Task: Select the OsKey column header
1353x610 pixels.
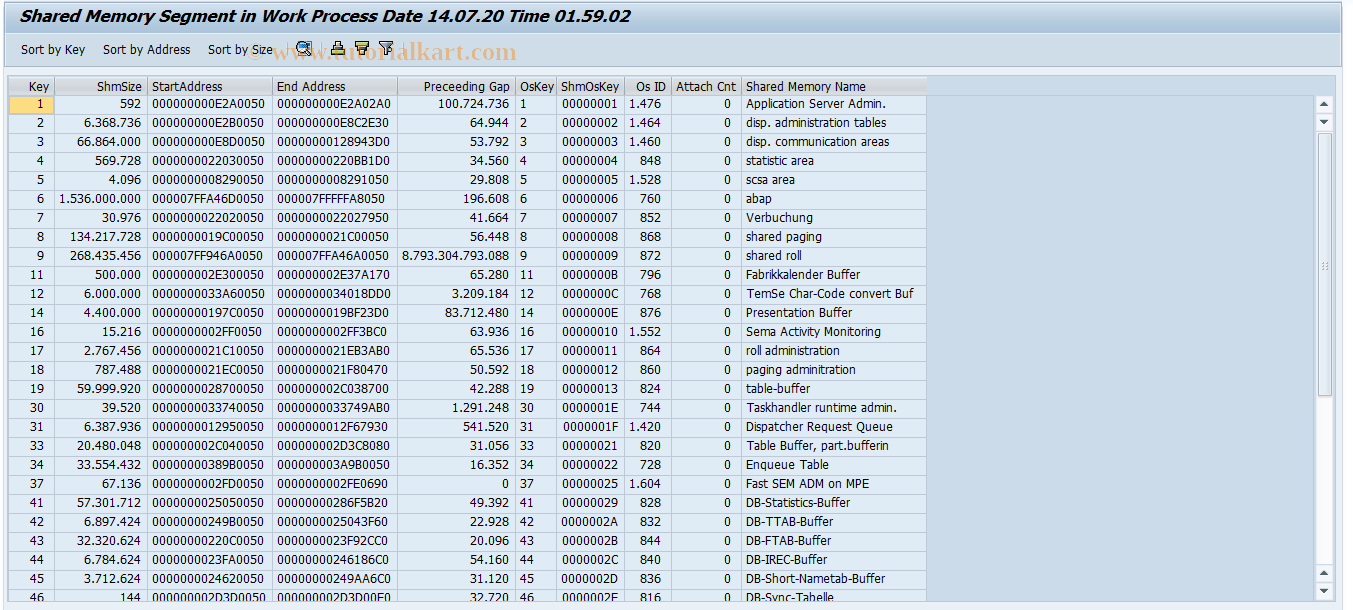Action: coord(537,86)
